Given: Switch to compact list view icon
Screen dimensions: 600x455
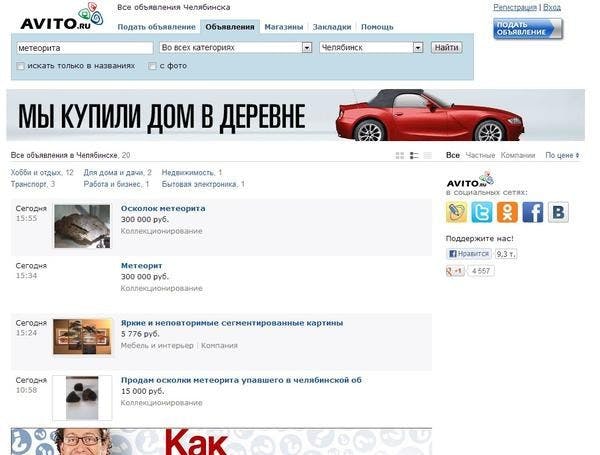Looking at the screenshot, I should coord(428,155).
